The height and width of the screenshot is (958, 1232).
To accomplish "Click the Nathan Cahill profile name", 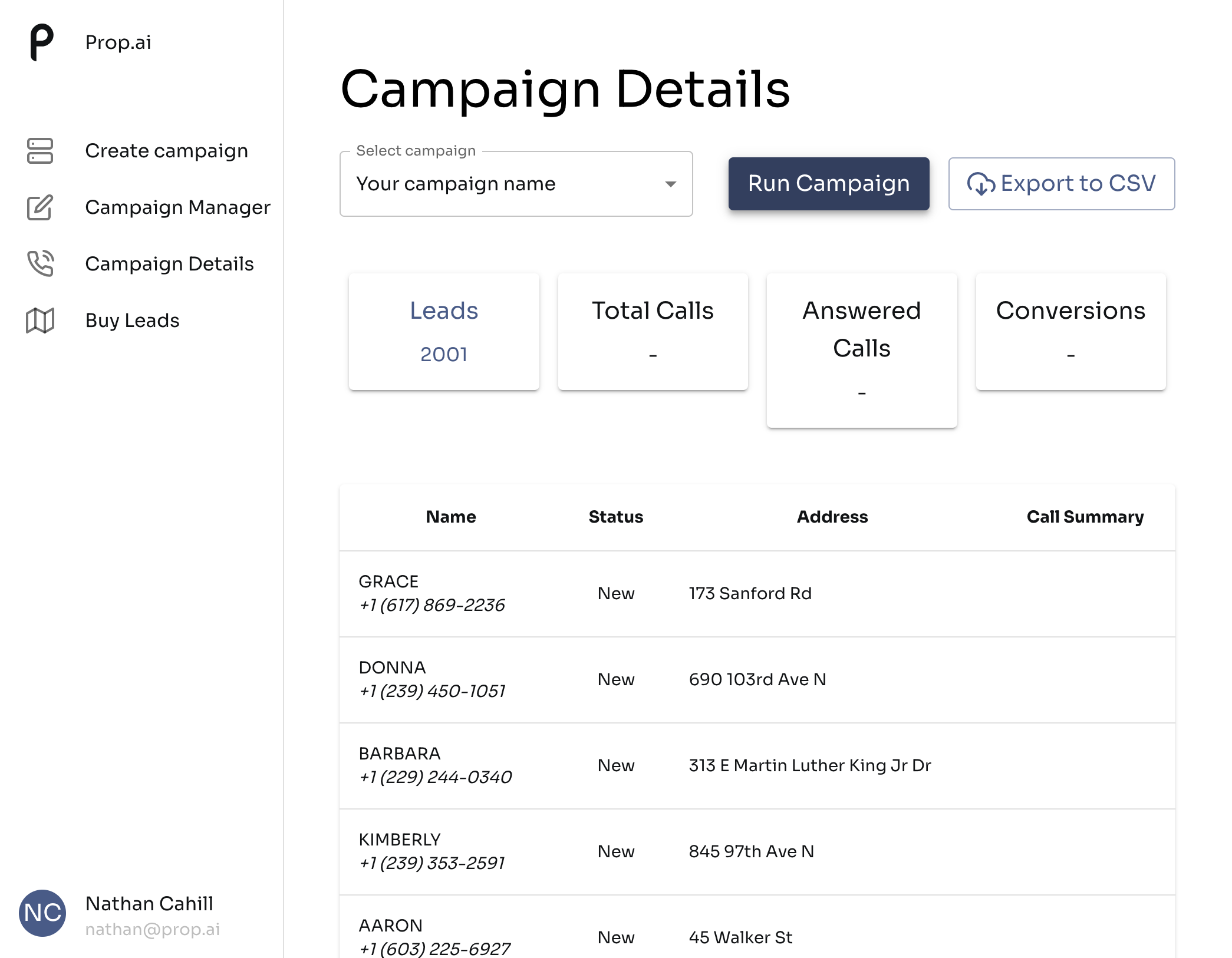I will [149, 904].
